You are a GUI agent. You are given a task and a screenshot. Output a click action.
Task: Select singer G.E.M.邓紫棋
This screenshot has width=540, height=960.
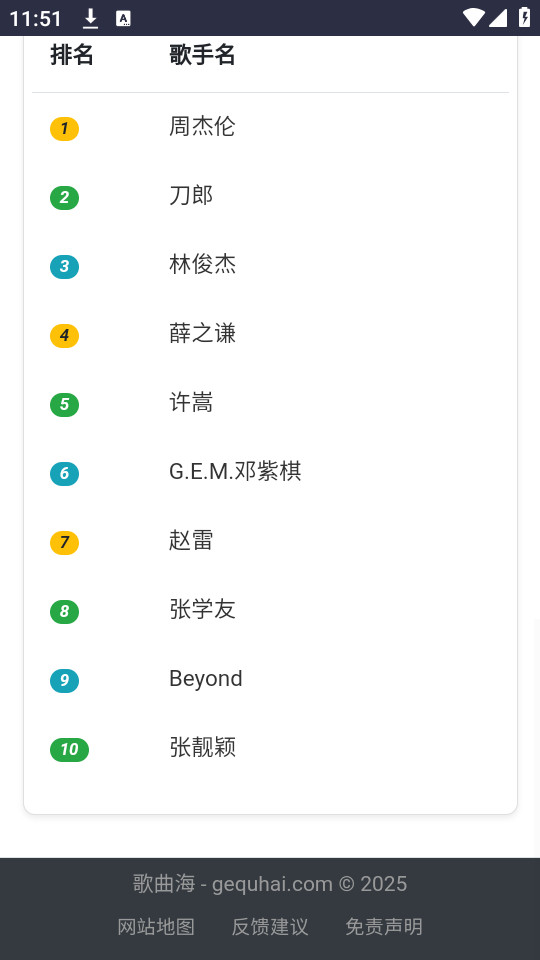tap(236, 471)
